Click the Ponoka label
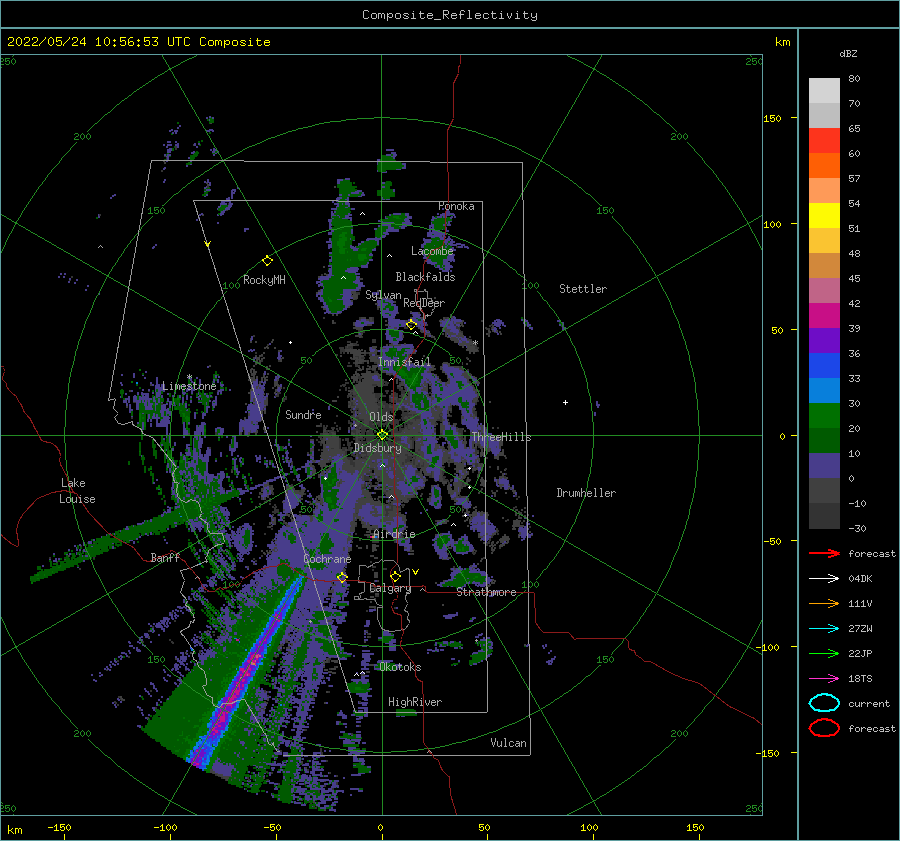 pos(456,206)
